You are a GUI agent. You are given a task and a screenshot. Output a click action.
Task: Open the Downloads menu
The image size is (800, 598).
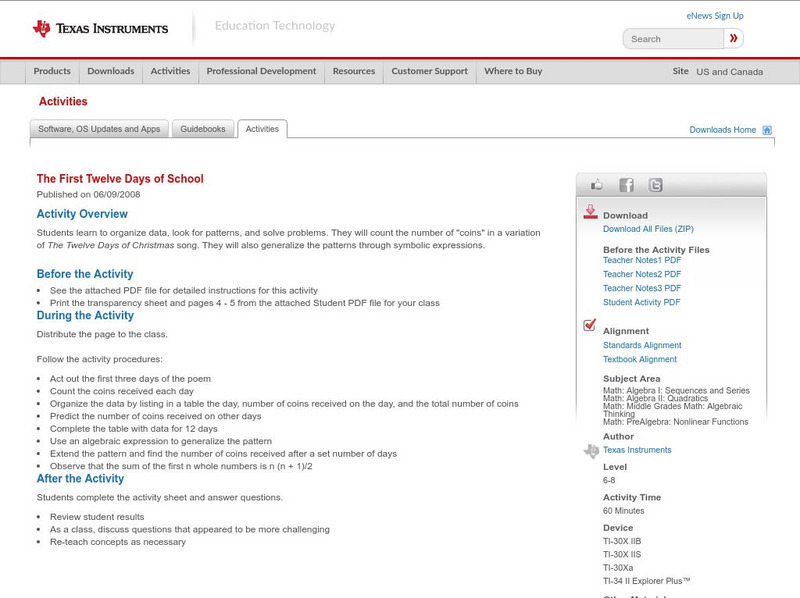[x=111, y=71]
